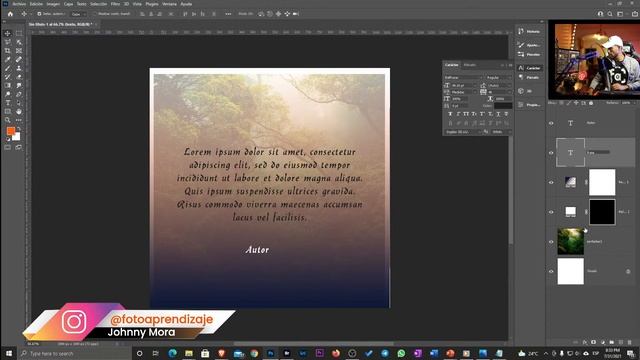
Task: Click the delete layer trash icon
Action: coord(629,342)
